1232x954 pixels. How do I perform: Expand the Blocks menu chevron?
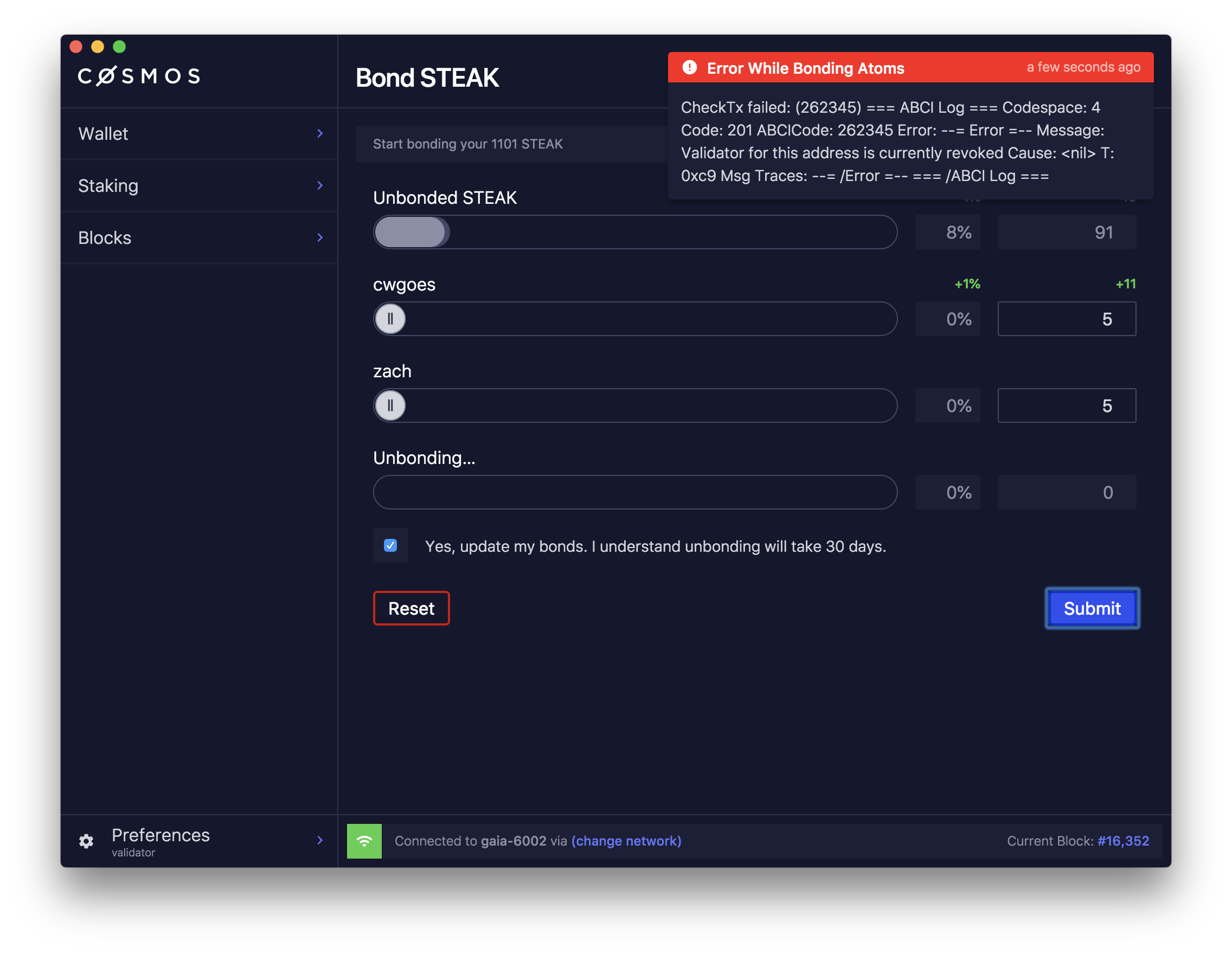[320, 237]
